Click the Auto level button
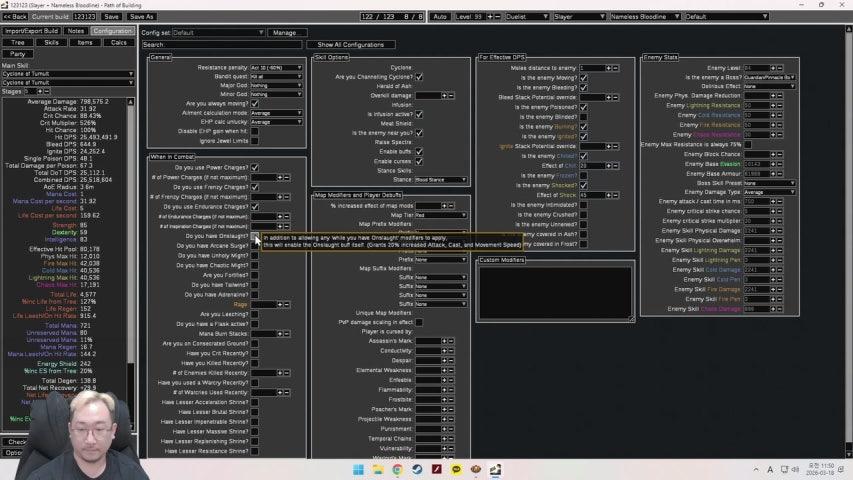Screen dimensions: 853x480 pyautogui.click(x=440, y=17)
